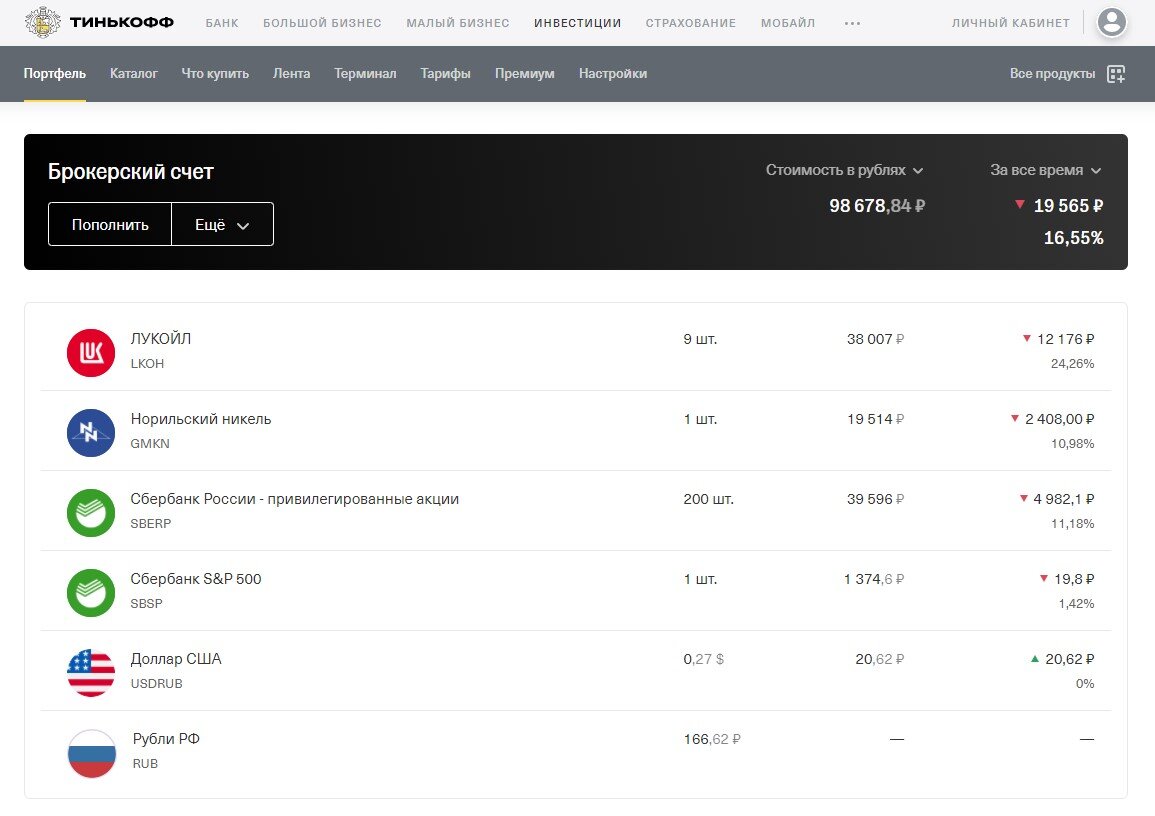Switch to the 'Терминал' tab
The height and width of the screenshot is (816, 1155).
pyautogui.click(x=365, y=74)
